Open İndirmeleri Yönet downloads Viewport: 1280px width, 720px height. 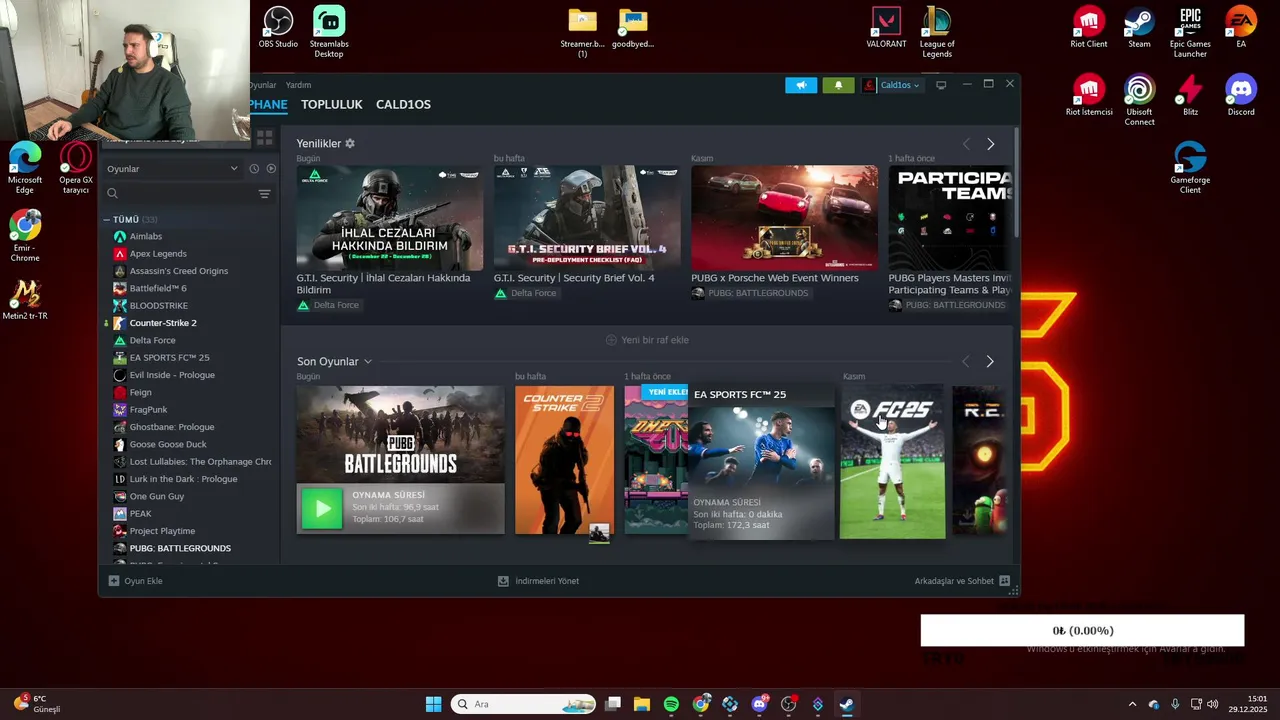pyautogui.click(x=538, y=581)
